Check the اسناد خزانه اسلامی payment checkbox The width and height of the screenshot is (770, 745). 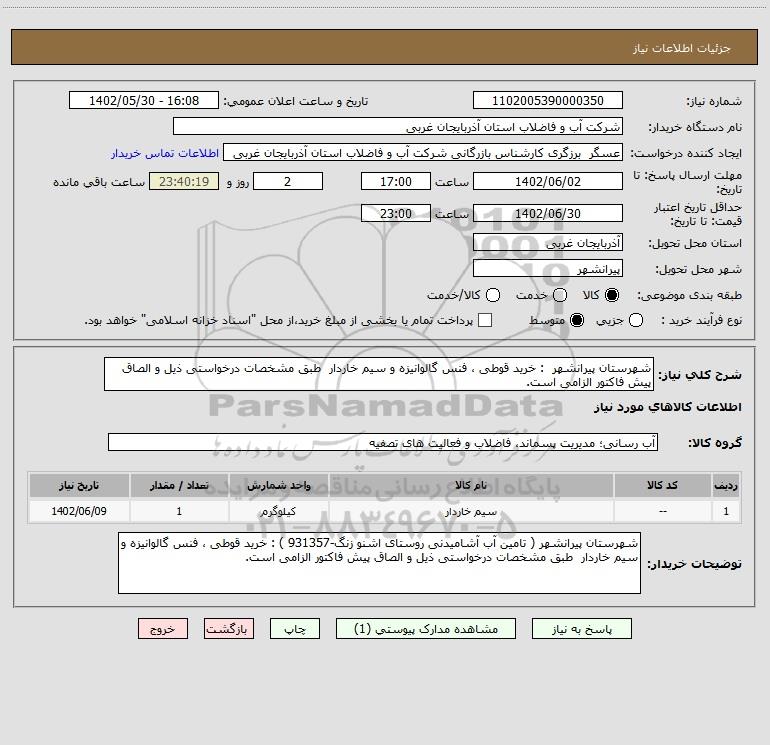click(x=485, y=320)
